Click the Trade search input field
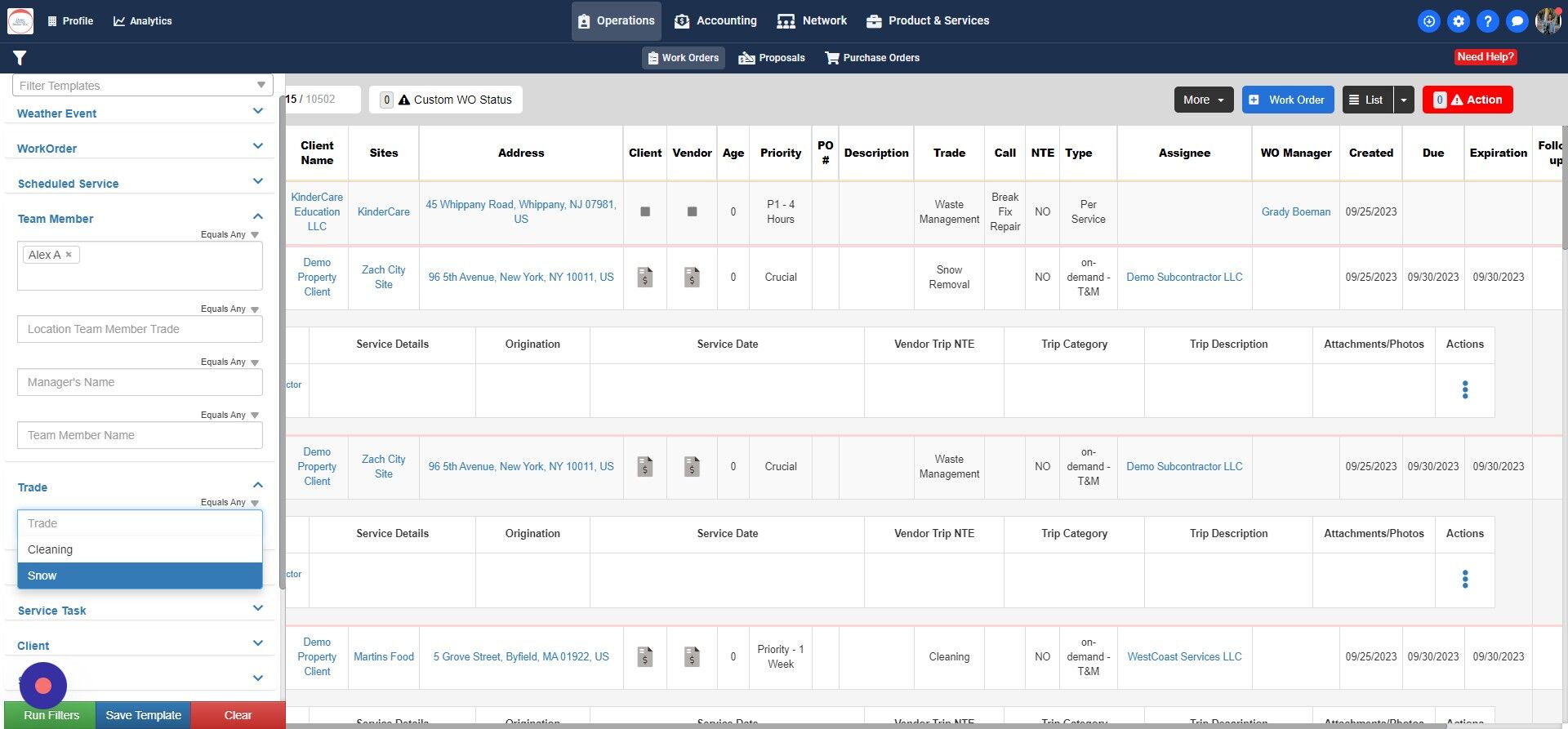The width and height of the screenshot is (1568, 729). click(140, 523)
